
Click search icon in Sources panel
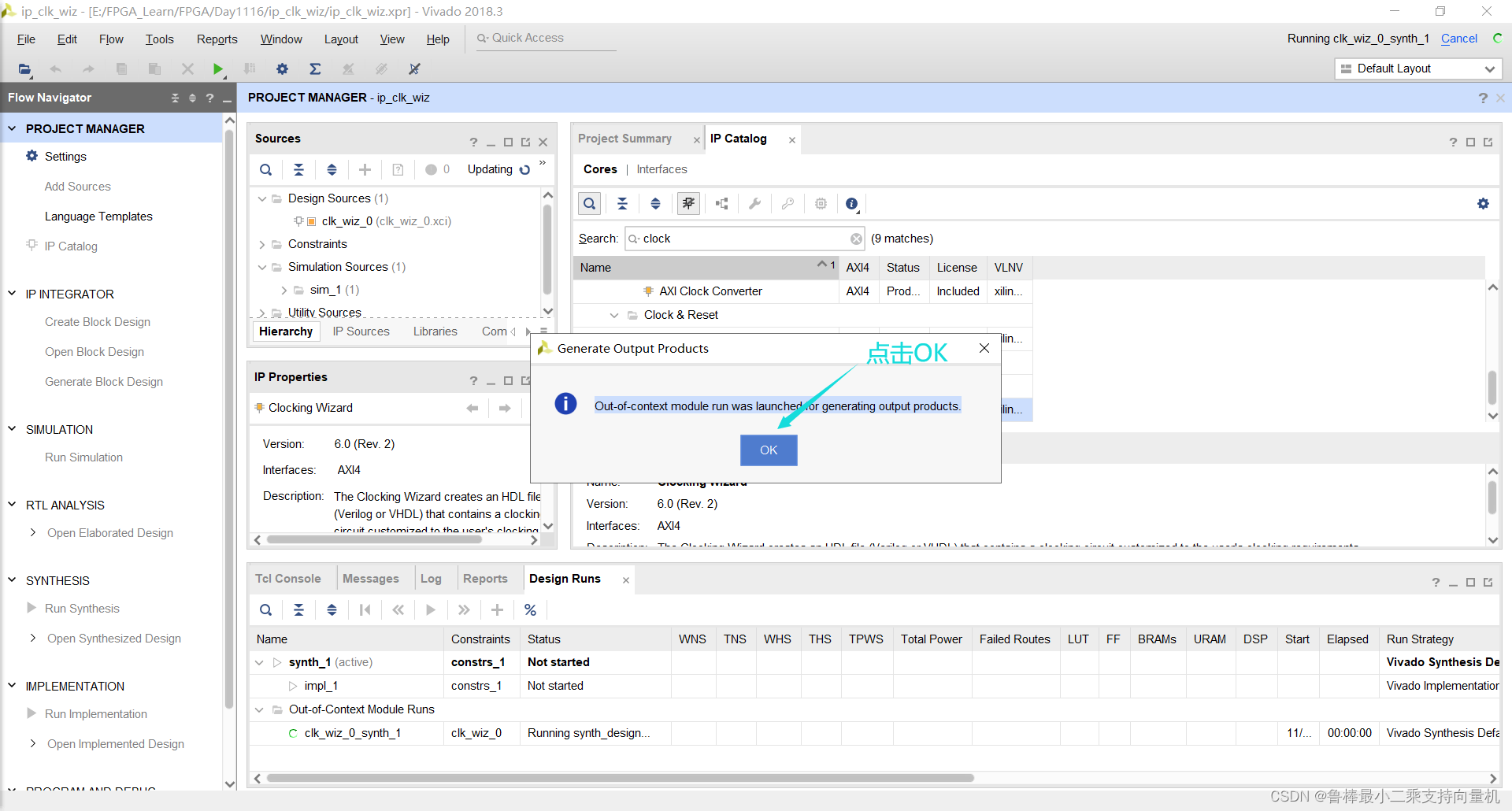pyautogui.click(x=266, y=169)
